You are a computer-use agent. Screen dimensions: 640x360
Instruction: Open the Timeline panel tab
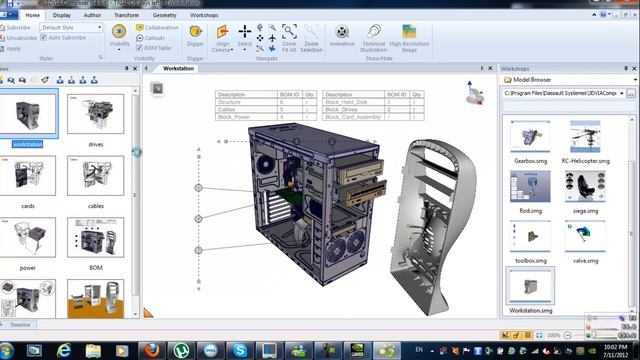[x=20, y=325]
